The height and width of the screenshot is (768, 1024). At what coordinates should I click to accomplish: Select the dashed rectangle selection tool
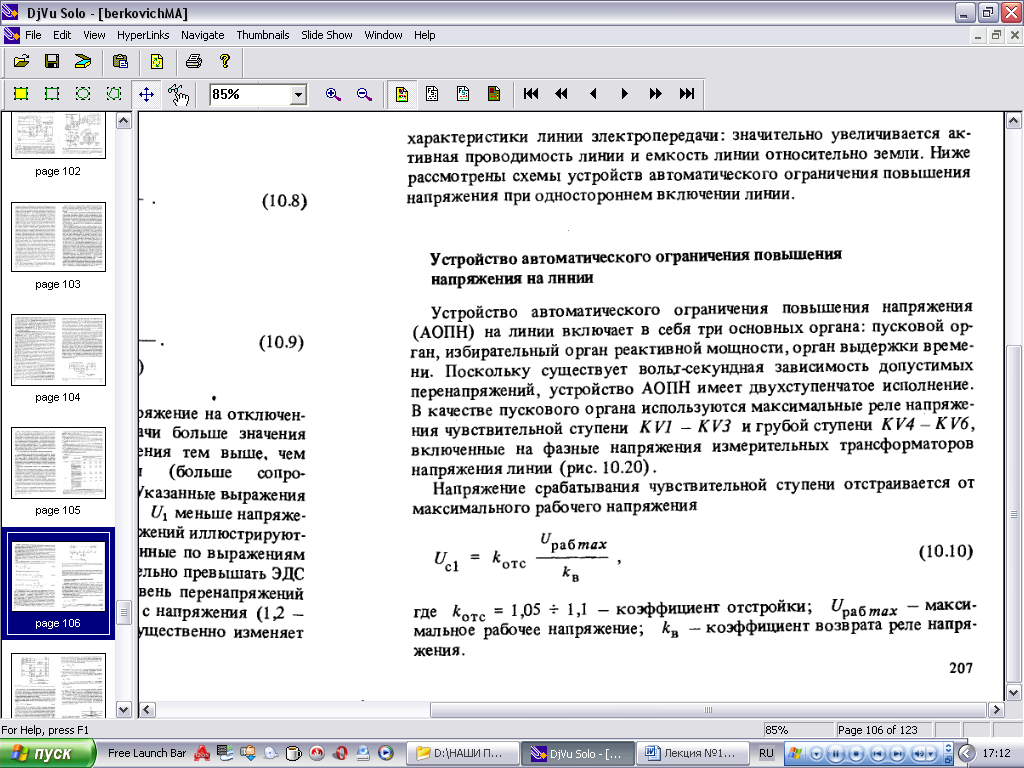tap(52, 94)
